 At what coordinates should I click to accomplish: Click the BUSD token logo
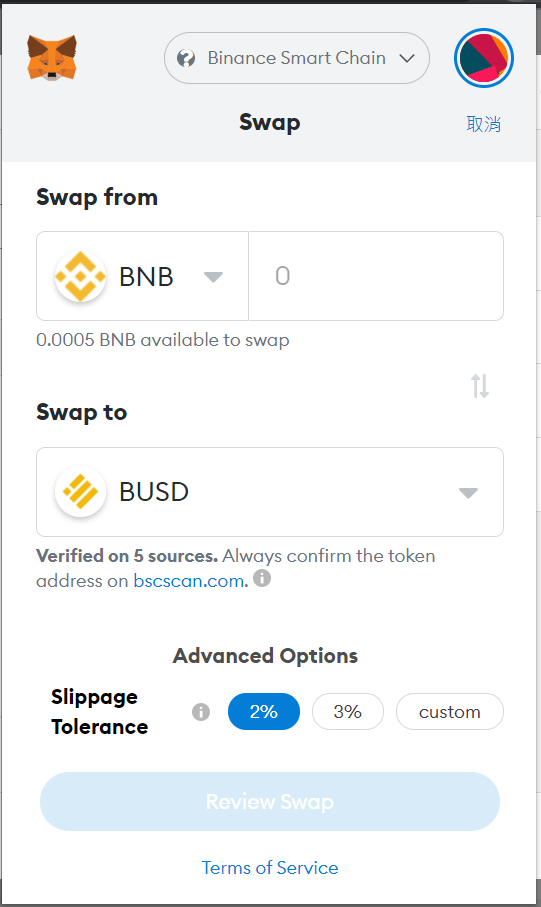point(80,492)
